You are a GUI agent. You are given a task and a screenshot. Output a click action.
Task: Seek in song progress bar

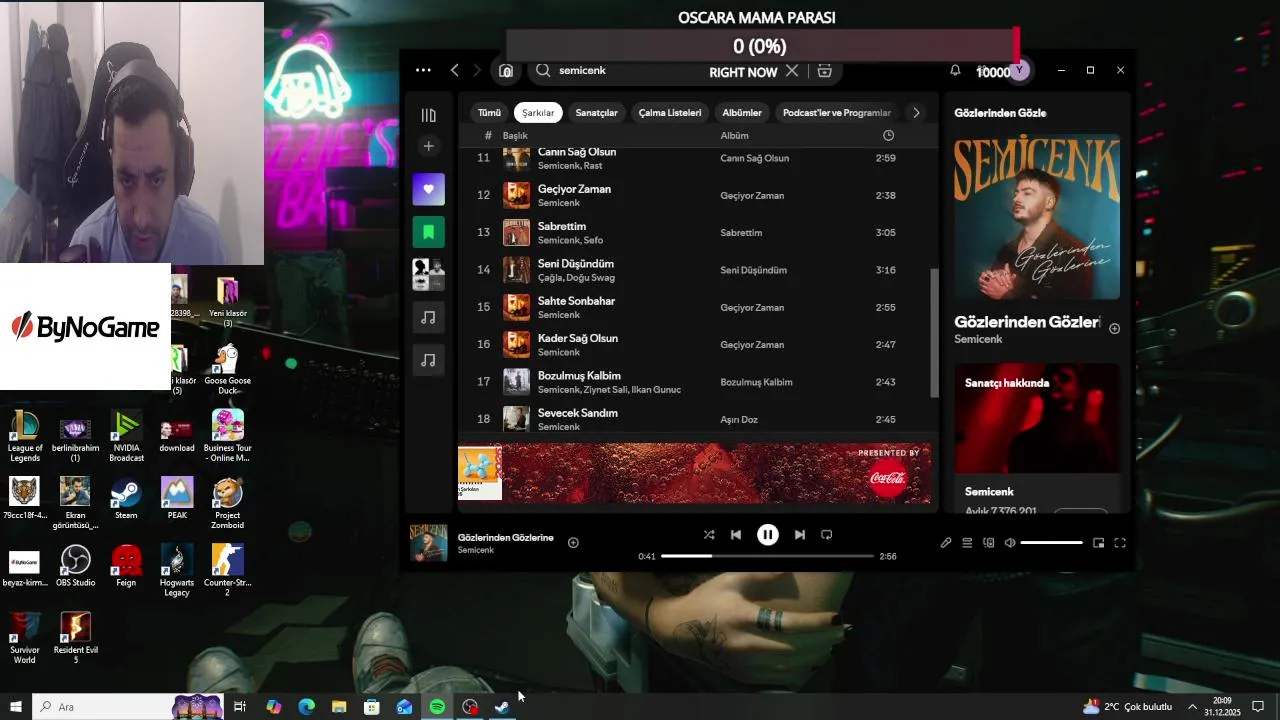(x=767, y=556)
